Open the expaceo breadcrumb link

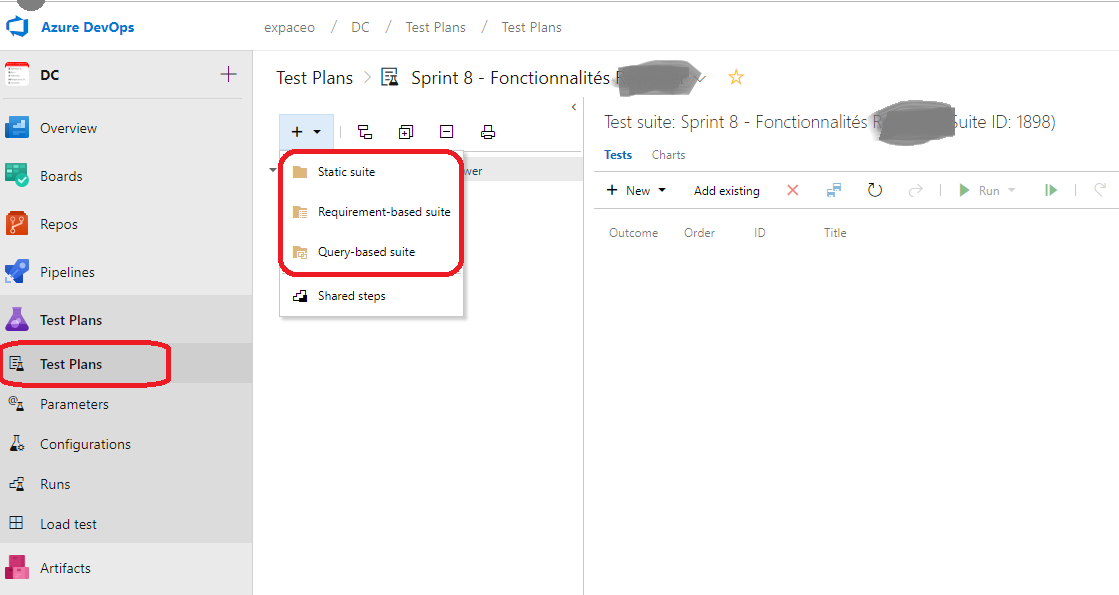coord(289,27)
